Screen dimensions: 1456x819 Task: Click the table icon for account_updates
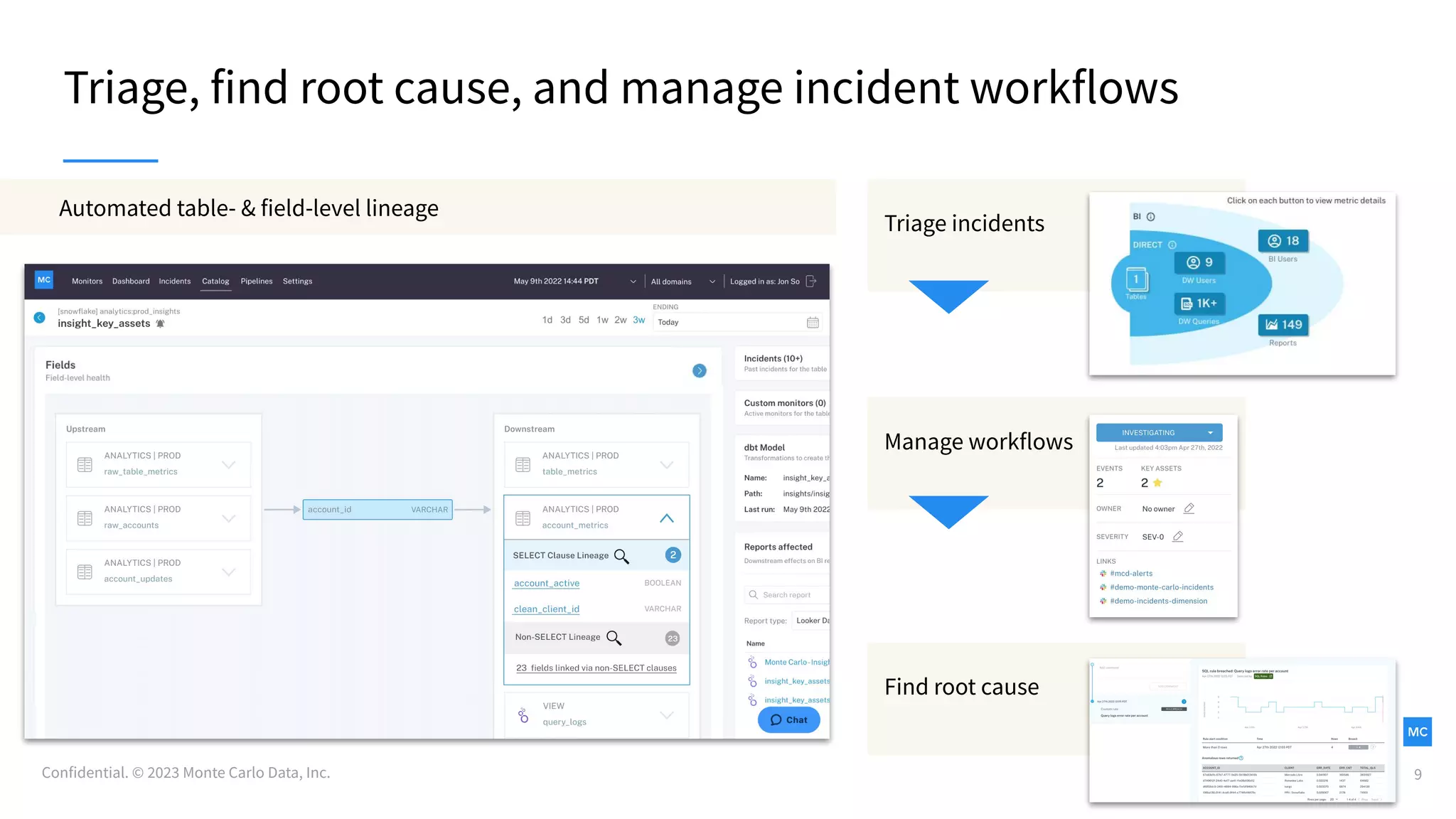85,572
